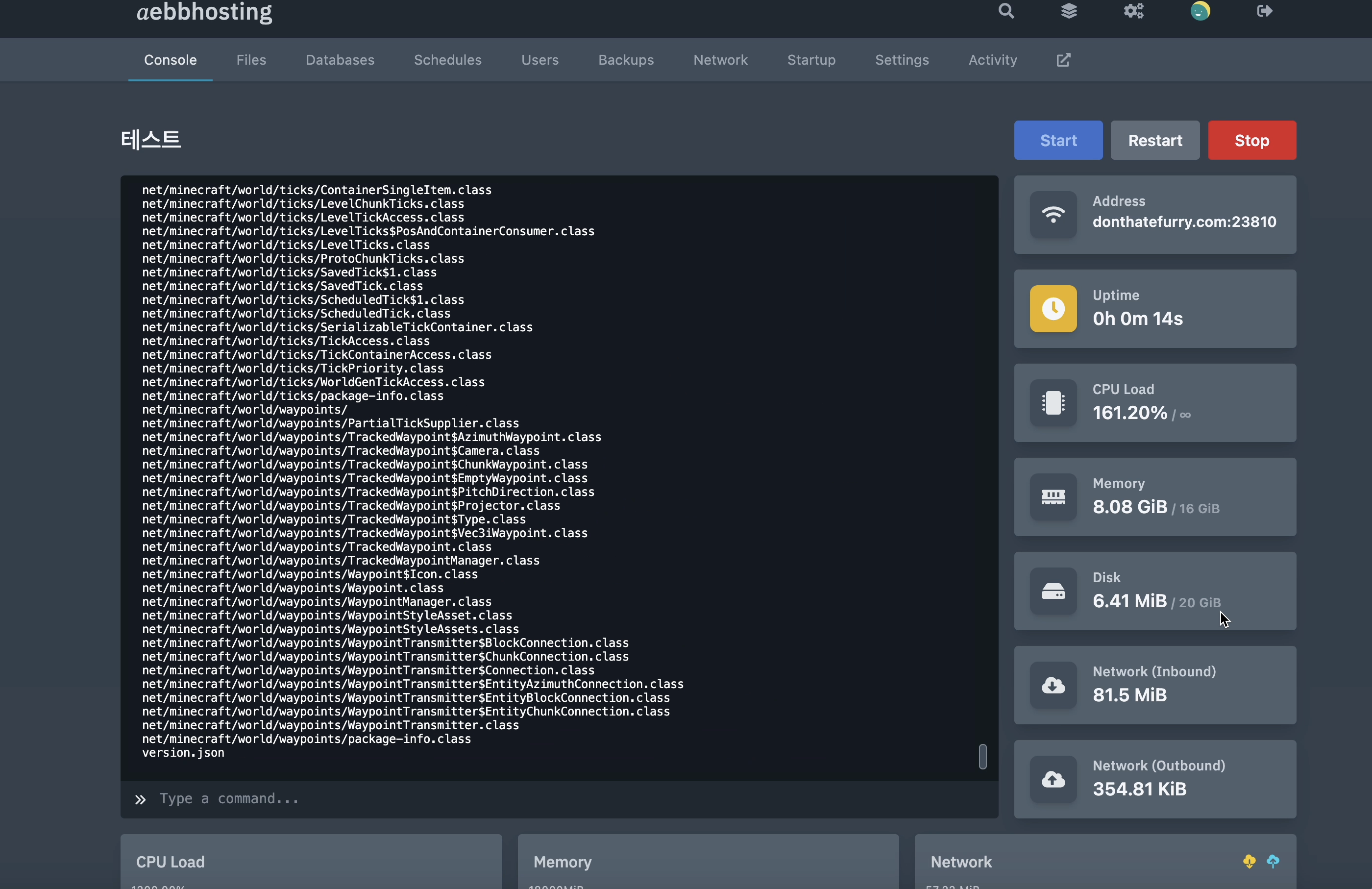The image size is (1372, 889).
Task: Click the user avatar icon
Action: point(1200,11)
